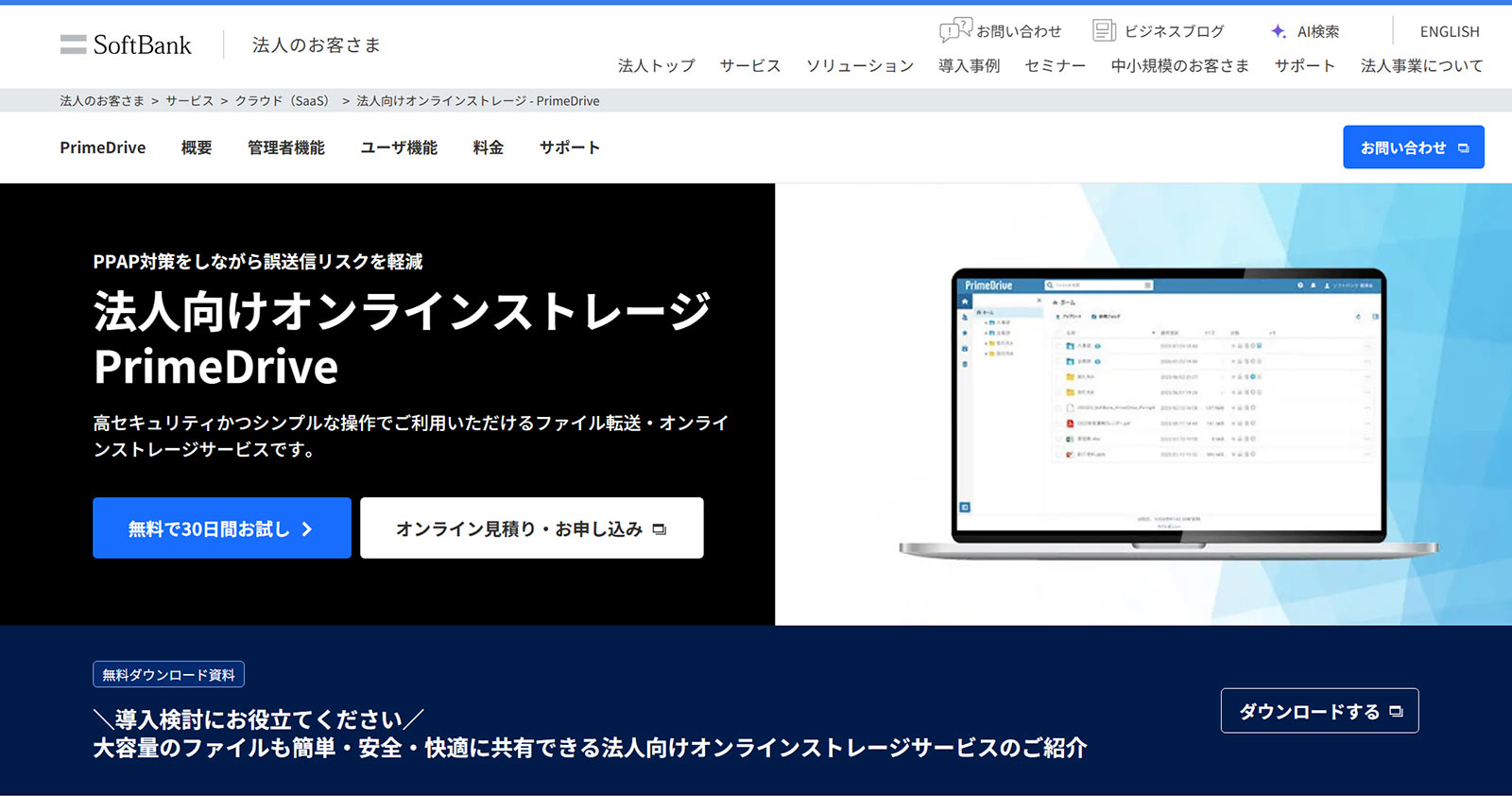Image resolution: width=1512 pixels, height=796 pixels.
Task: Click the PrimeDrive laptop screenshot image
Action: (x=1168, y=413)
